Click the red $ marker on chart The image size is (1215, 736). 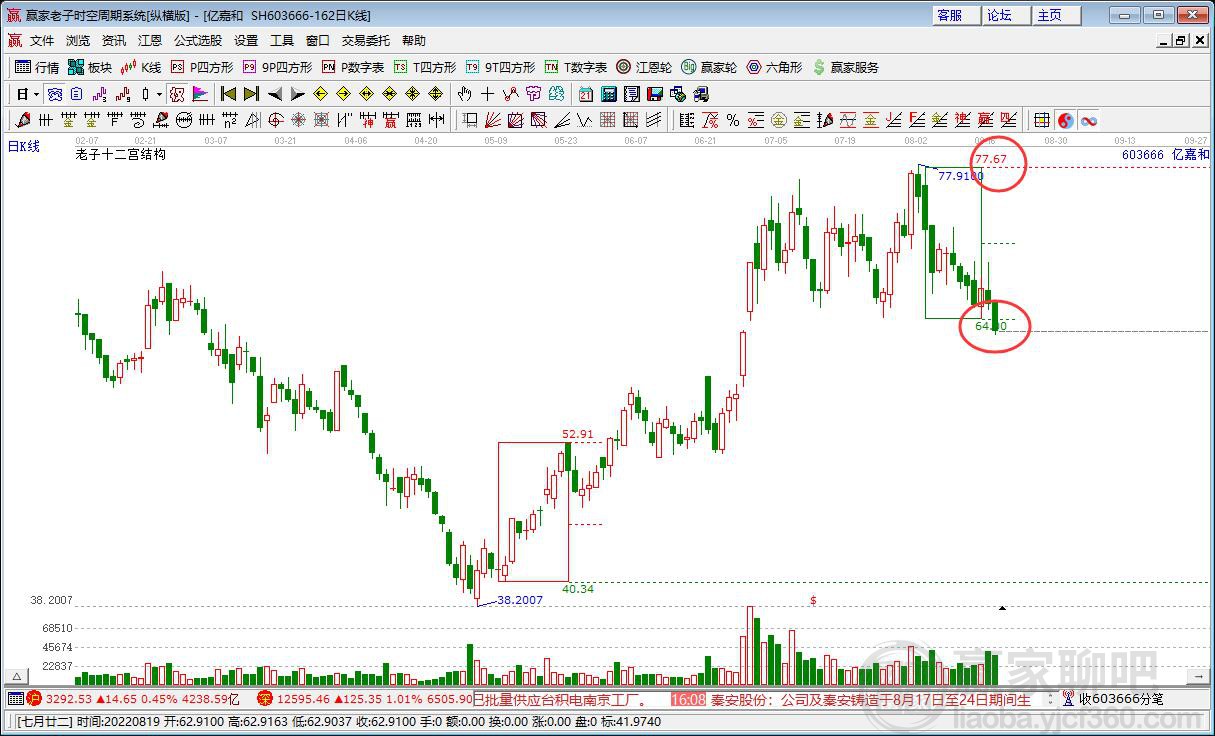813,600
